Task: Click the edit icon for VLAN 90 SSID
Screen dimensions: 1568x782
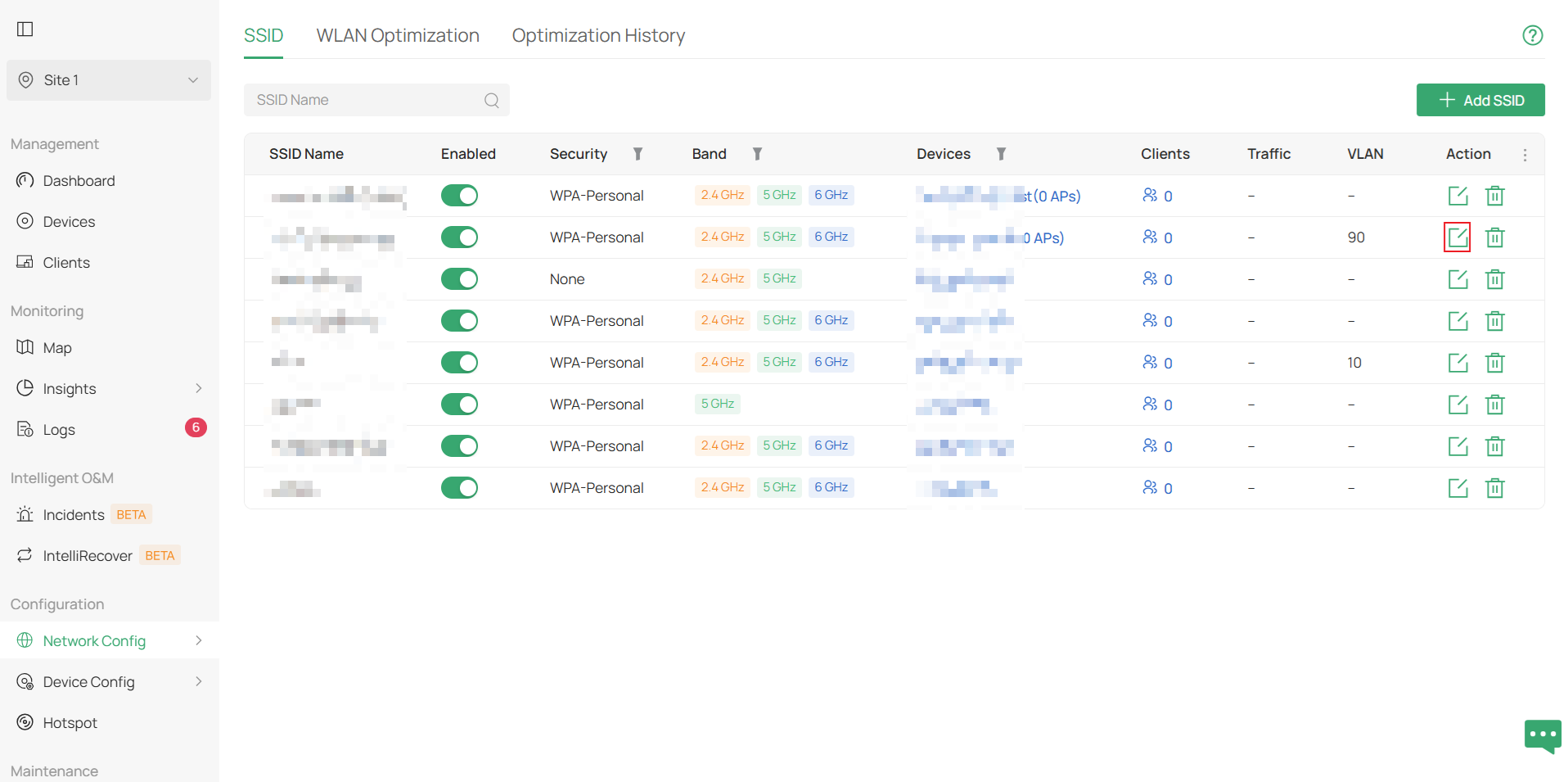Action: pos(1458,237)
